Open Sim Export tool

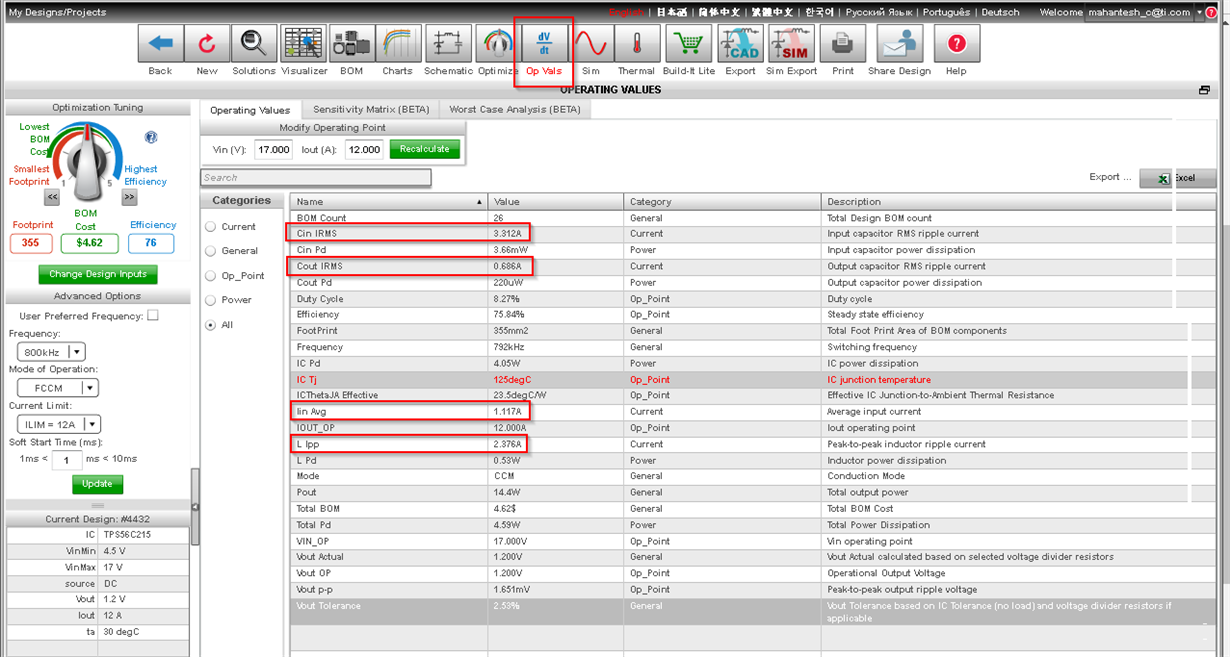[x=792, y=44]
